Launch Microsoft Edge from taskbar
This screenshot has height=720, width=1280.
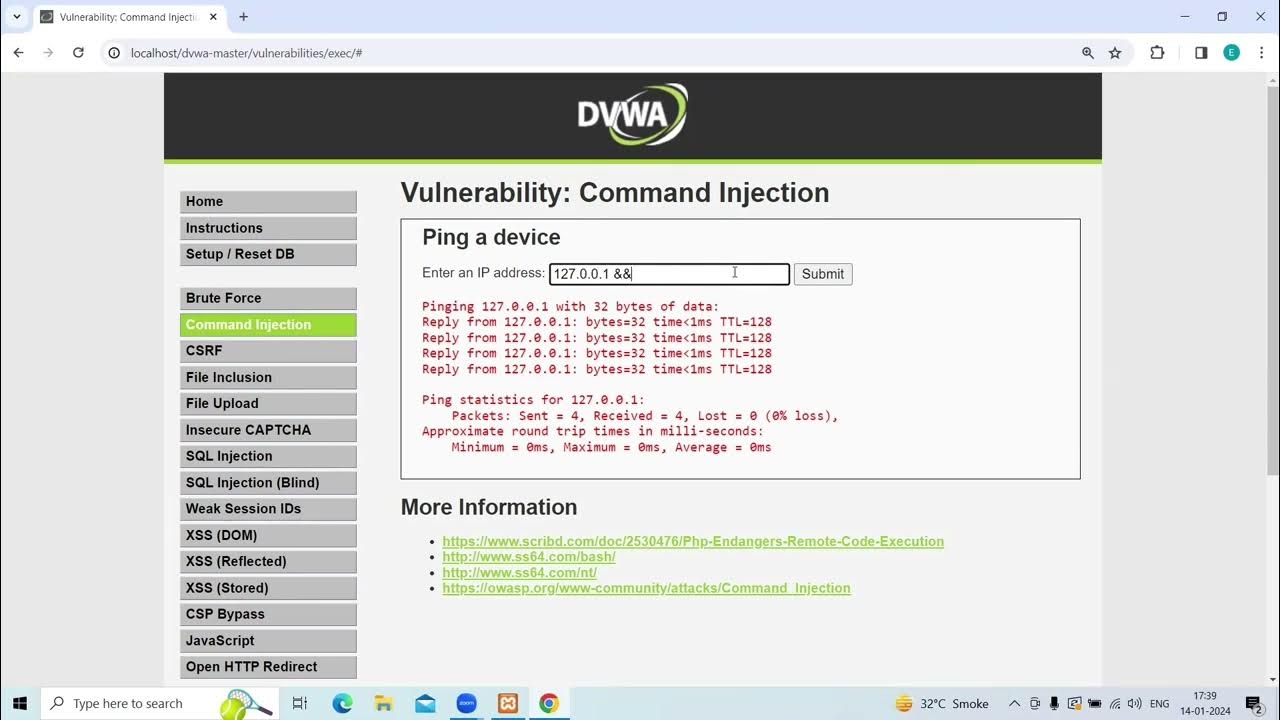[342, 703]
